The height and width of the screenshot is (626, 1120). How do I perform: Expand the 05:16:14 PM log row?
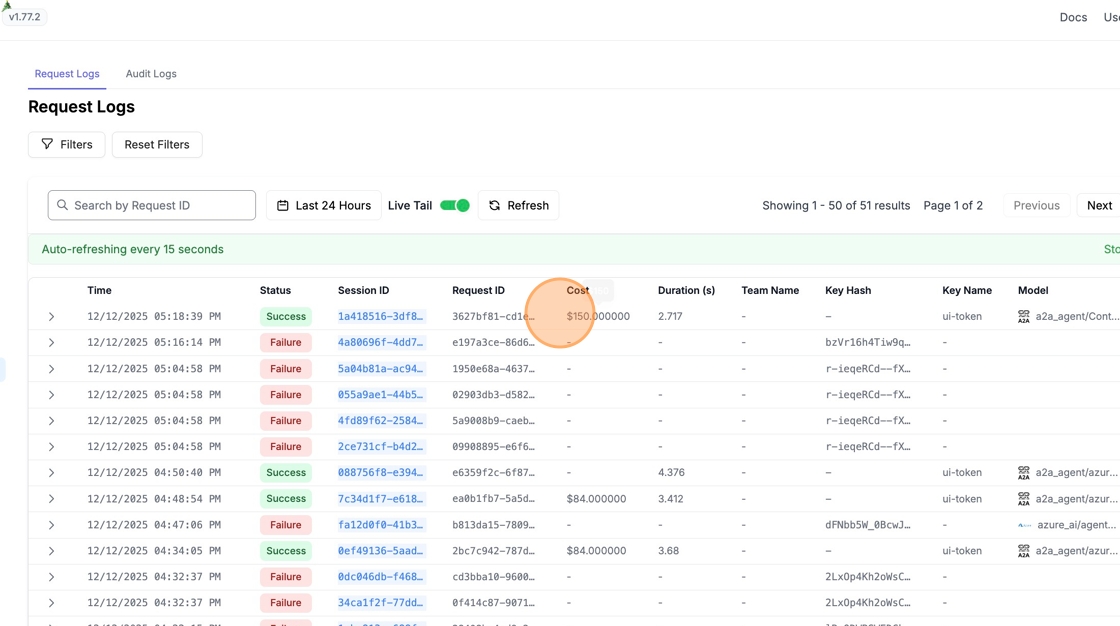click(51, 342)
